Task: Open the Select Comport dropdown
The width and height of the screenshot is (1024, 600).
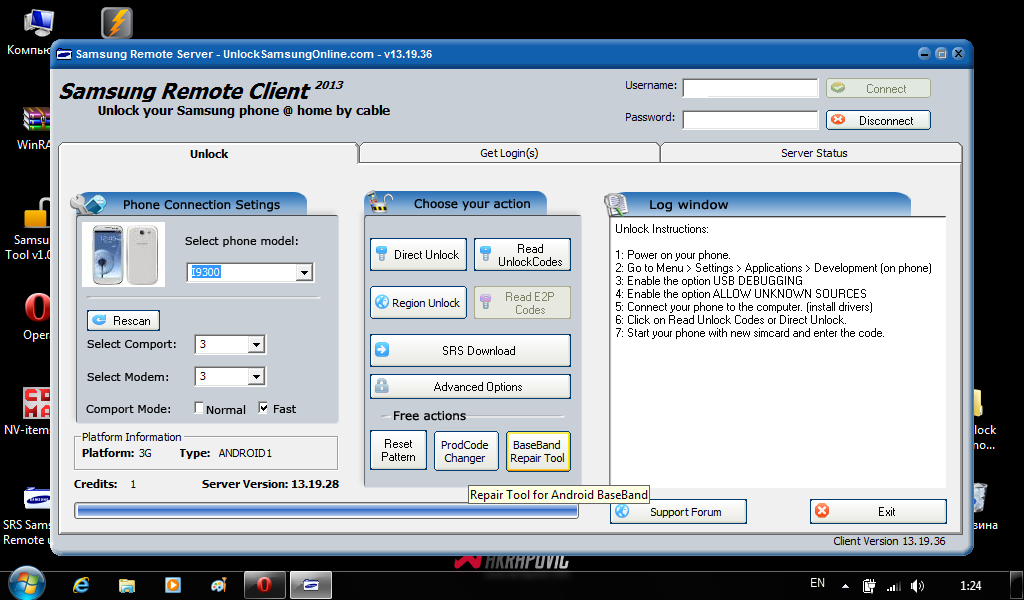Action: pos(256,345)
